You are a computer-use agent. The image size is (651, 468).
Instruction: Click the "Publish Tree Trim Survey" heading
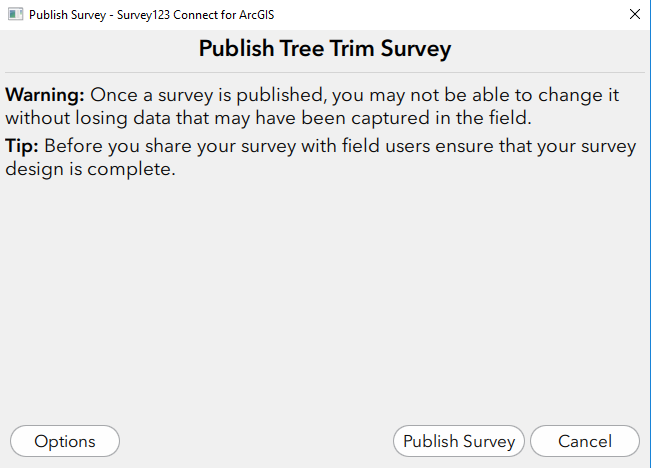[x=325, y=49]
